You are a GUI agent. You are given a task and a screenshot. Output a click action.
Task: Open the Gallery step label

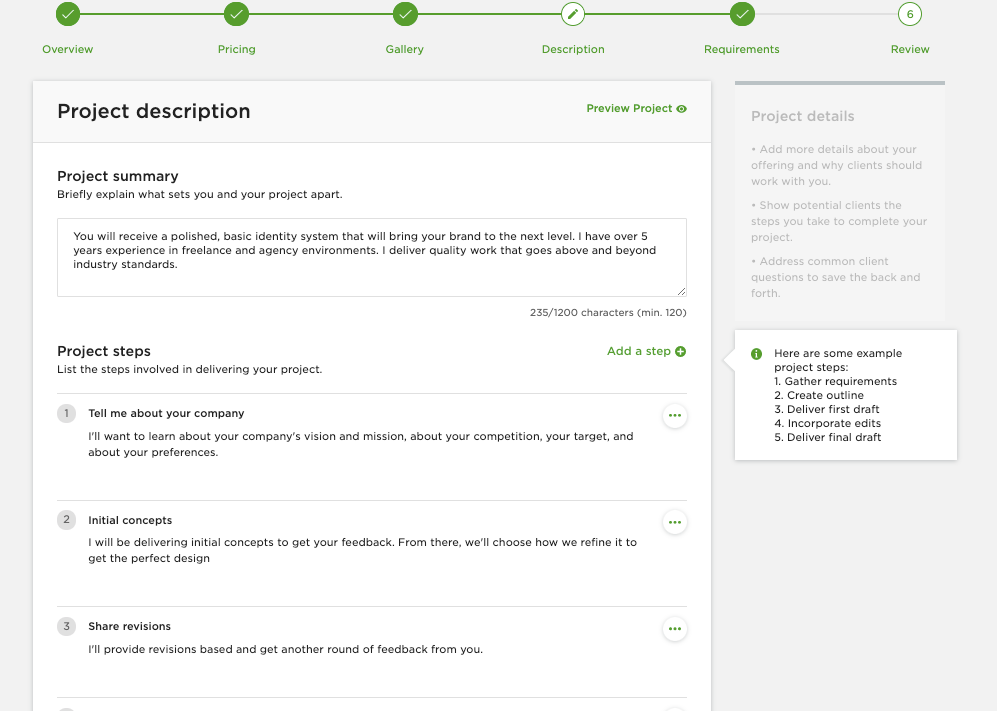tap(405, 49)
